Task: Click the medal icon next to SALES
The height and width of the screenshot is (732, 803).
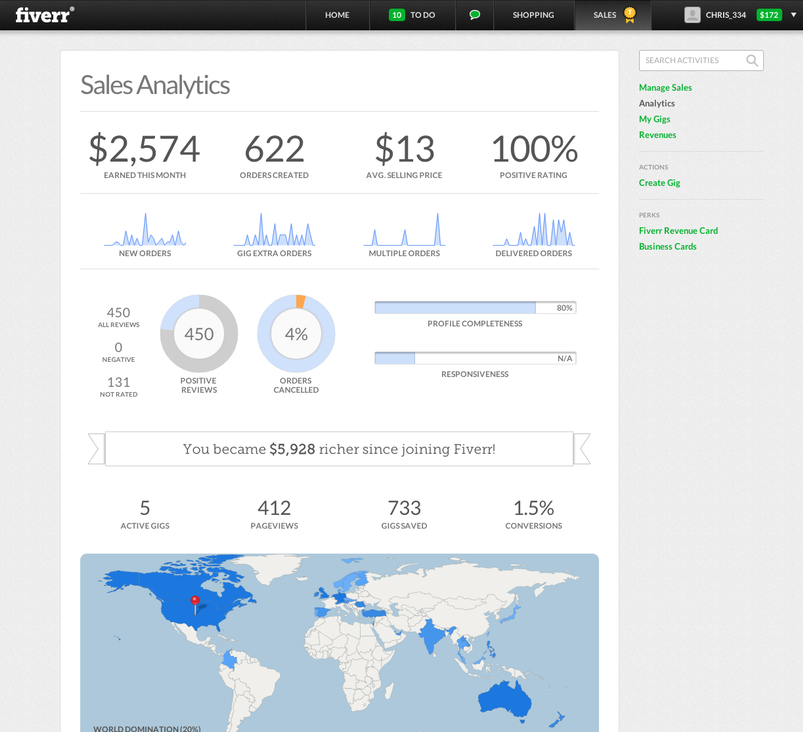Action: [630, 14]
